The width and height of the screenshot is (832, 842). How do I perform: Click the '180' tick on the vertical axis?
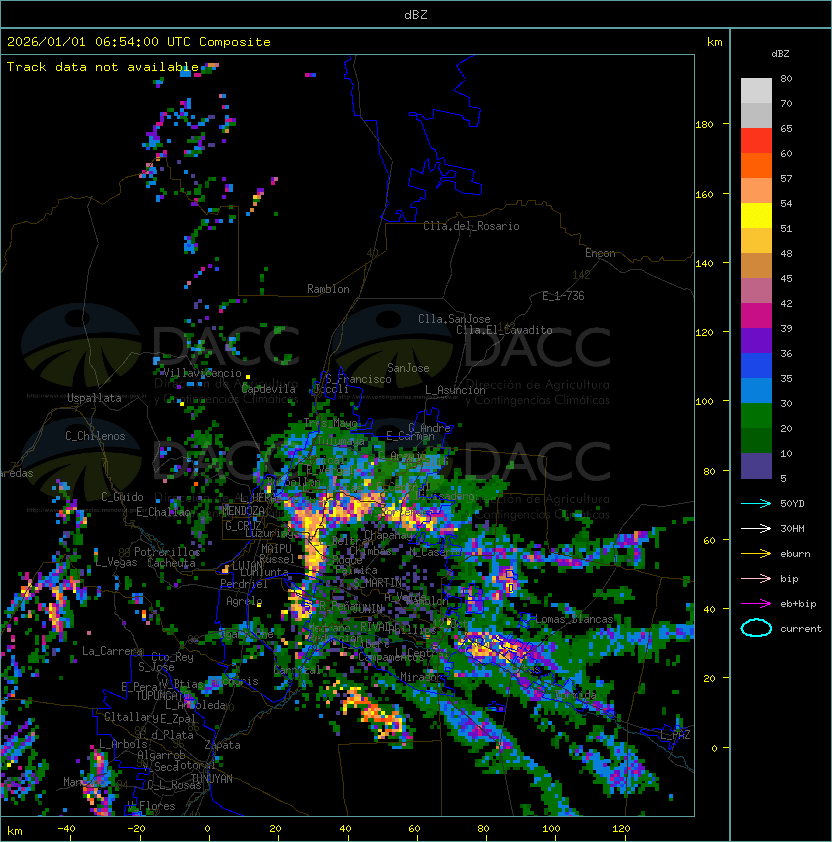pos(704,125)
